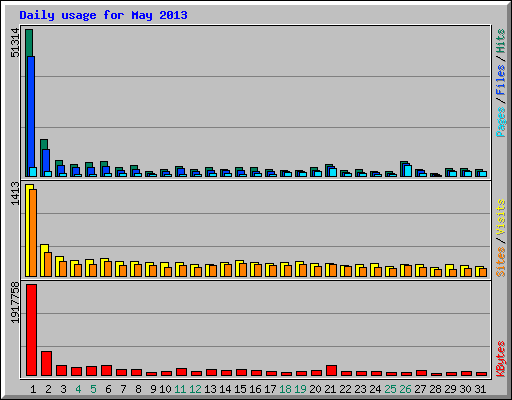Click the yellow Visits legend label
Image resolution: width=512 pixels, height=400 pixels.
tap(500, 217)
